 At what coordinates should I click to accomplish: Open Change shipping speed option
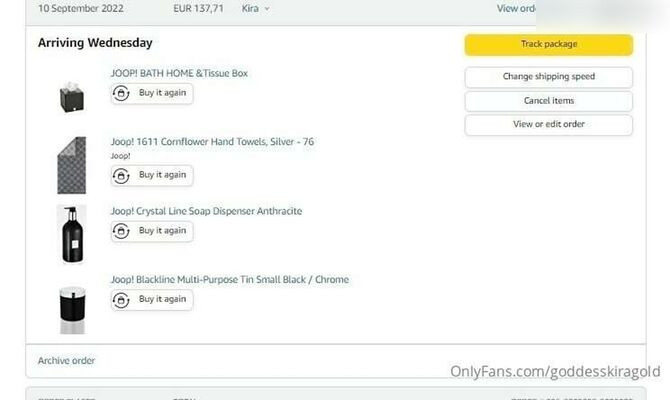(549, 77)
